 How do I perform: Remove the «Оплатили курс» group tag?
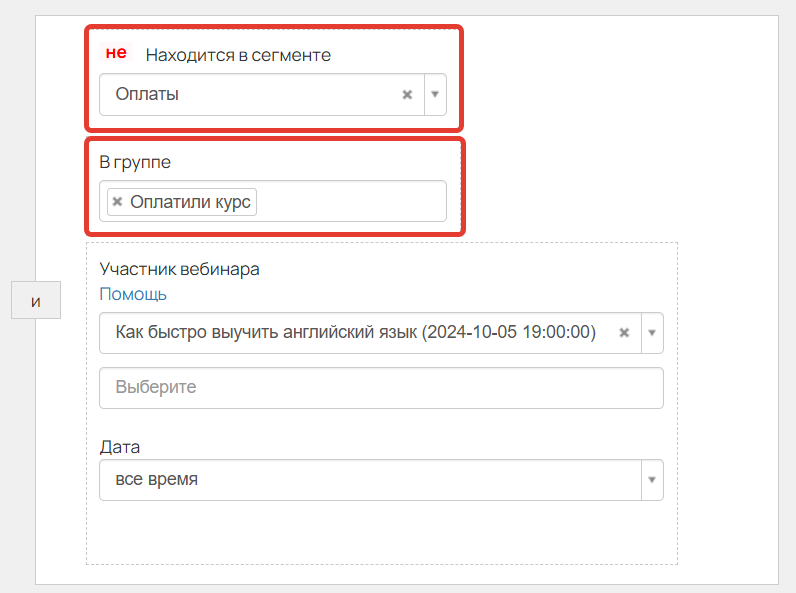(117, 202)
